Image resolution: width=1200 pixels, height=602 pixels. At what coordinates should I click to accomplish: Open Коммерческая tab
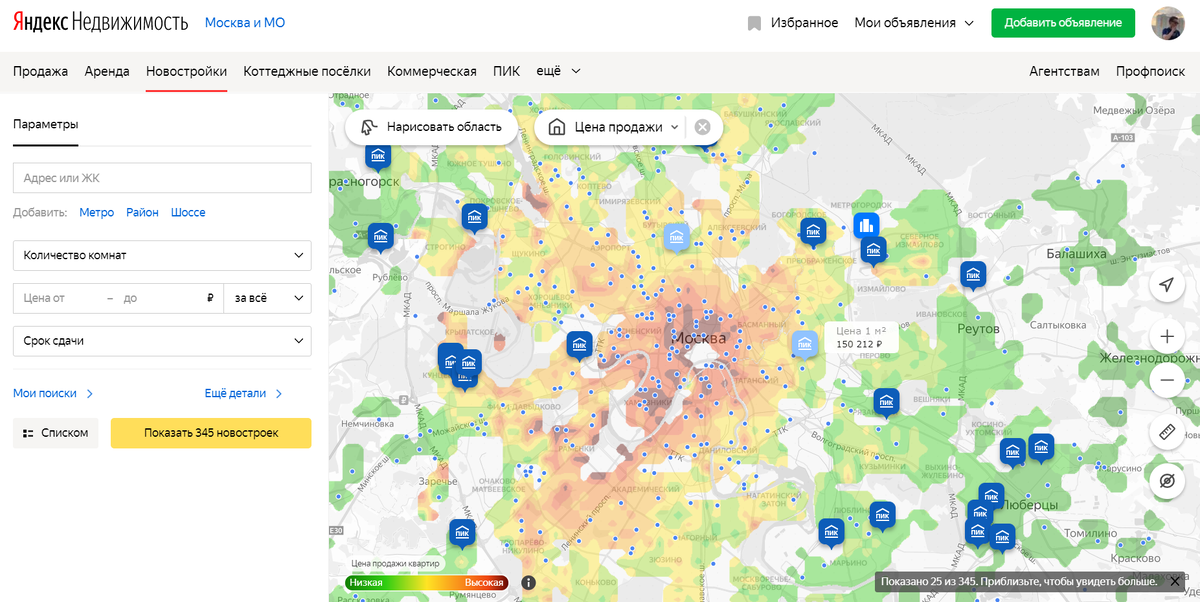coord(432,71)
